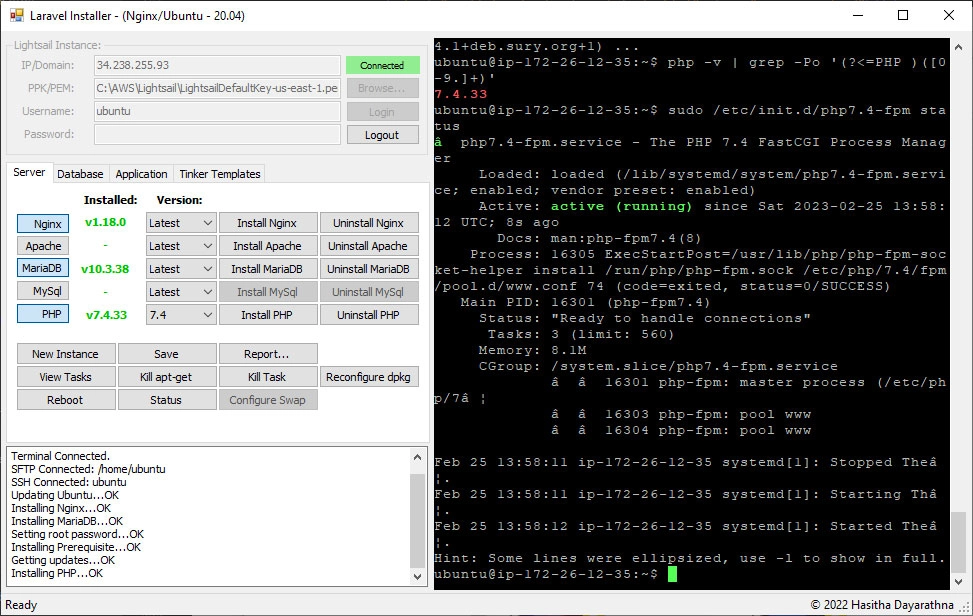Log out with the Logout button
The image size is (973, 616).
point(382,135)
